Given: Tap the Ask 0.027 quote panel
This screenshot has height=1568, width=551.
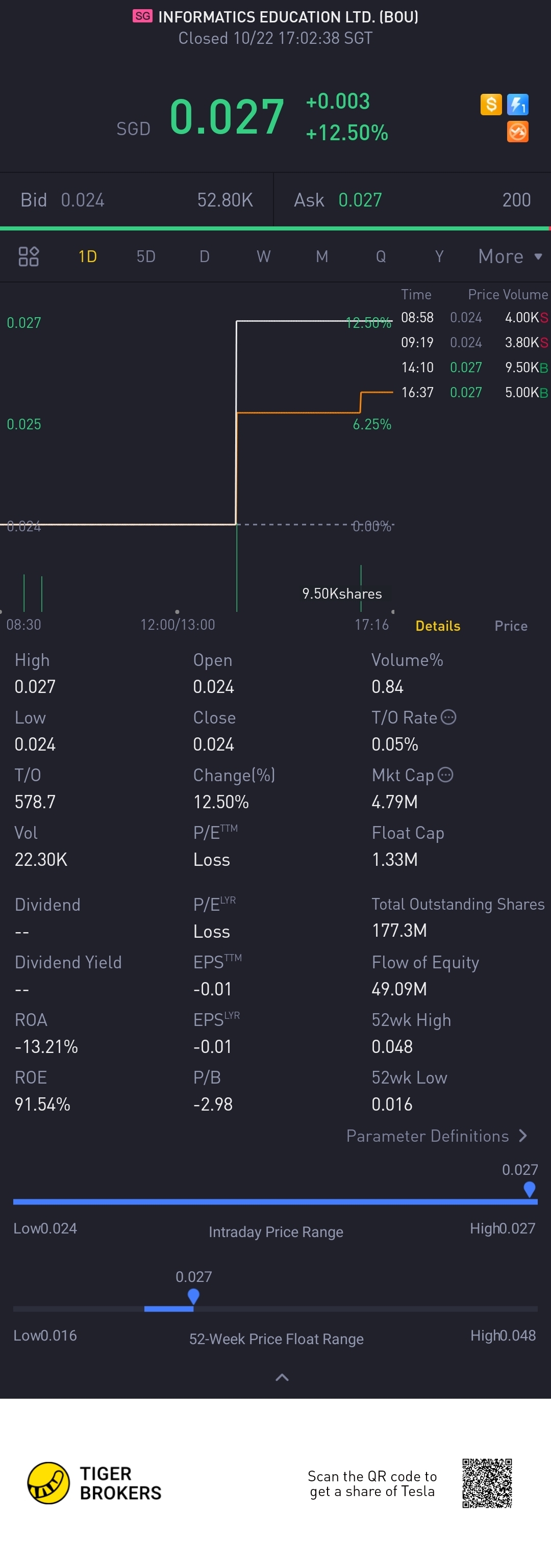Looking at the screenshot, I should (412, 200).
